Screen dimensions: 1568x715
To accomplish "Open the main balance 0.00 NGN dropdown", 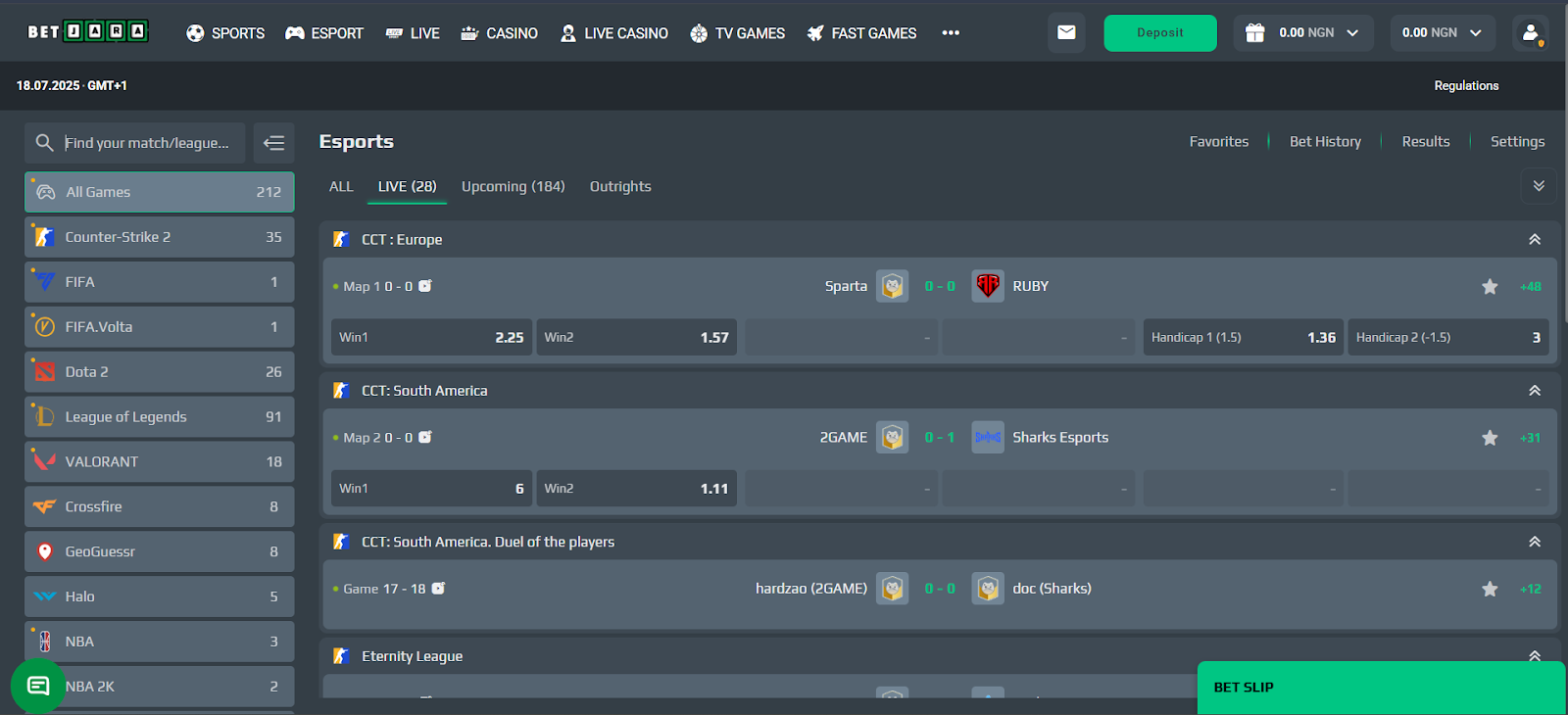I will coord(1443,32).
